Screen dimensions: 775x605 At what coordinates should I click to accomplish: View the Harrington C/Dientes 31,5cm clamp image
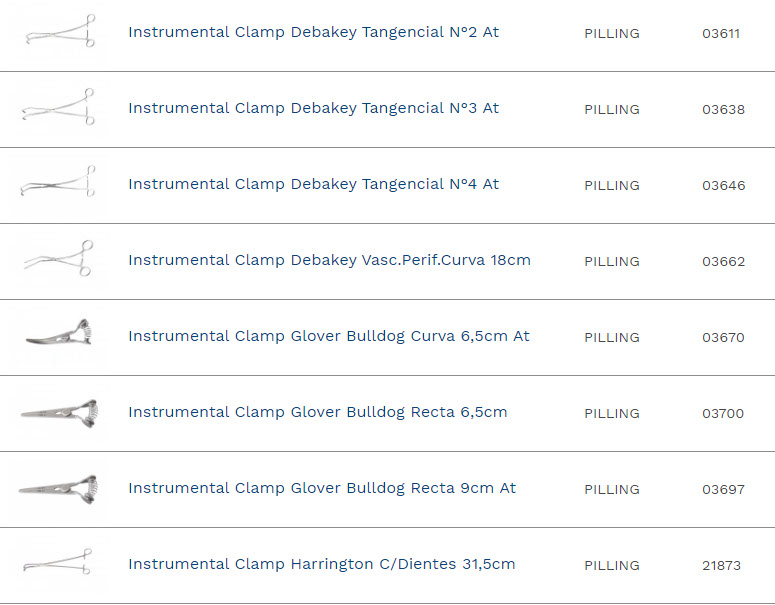point(59,564)
